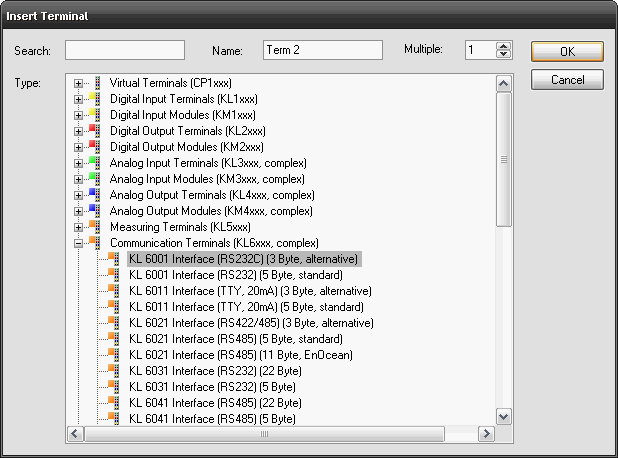Viewport: 618px width, 458px height.
Task: Select 'KL 6011 Interface (TTY, 20mA) (3 Byte, alternative)'
Action: click(250, 291)
